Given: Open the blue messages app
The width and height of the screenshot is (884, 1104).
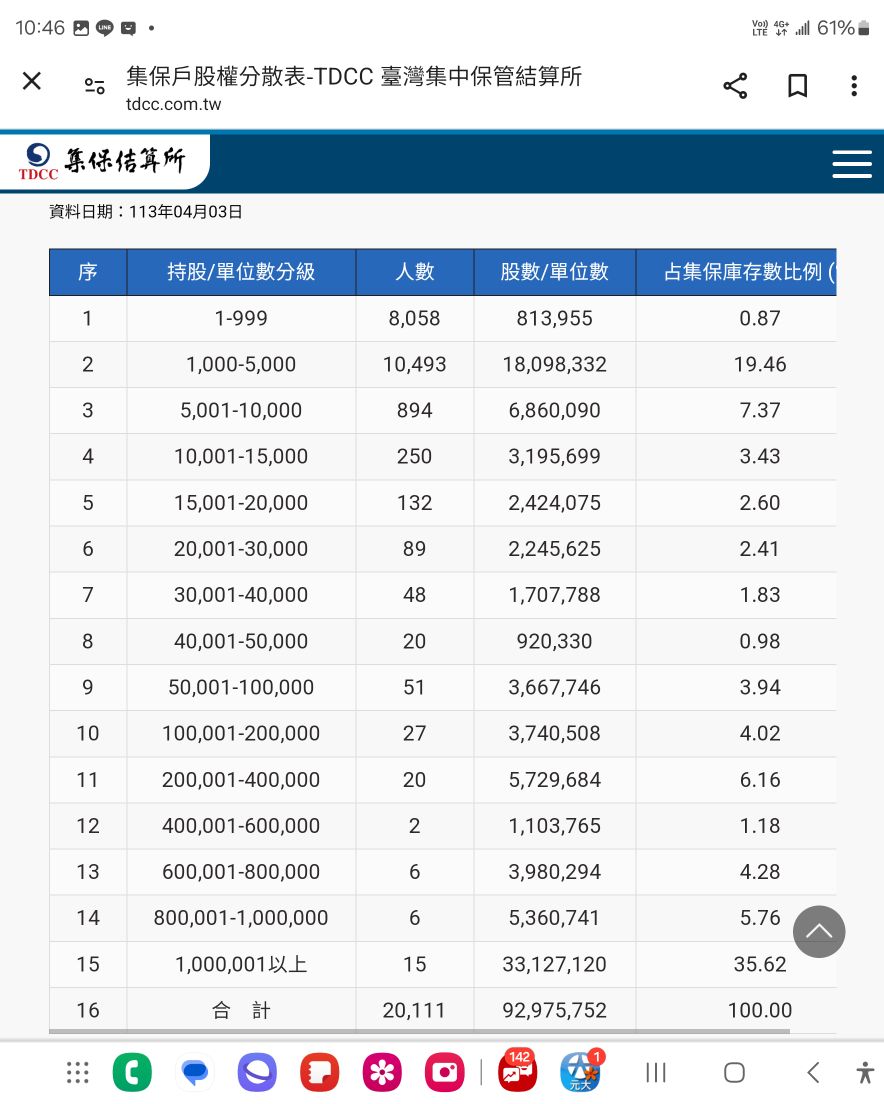Looking at the screenshot, I should (x=195, y=1072).
